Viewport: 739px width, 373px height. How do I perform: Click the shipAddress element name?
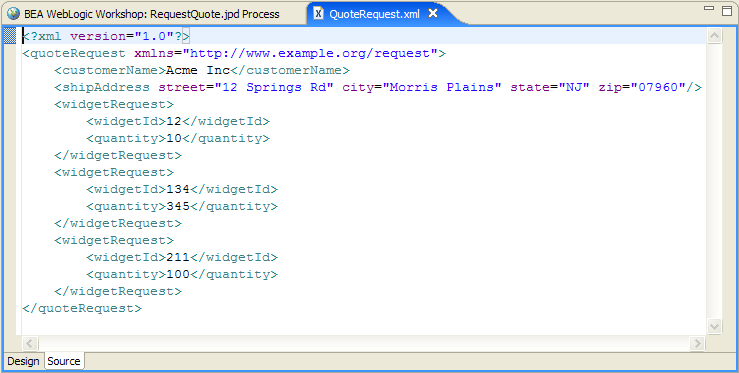106,87
